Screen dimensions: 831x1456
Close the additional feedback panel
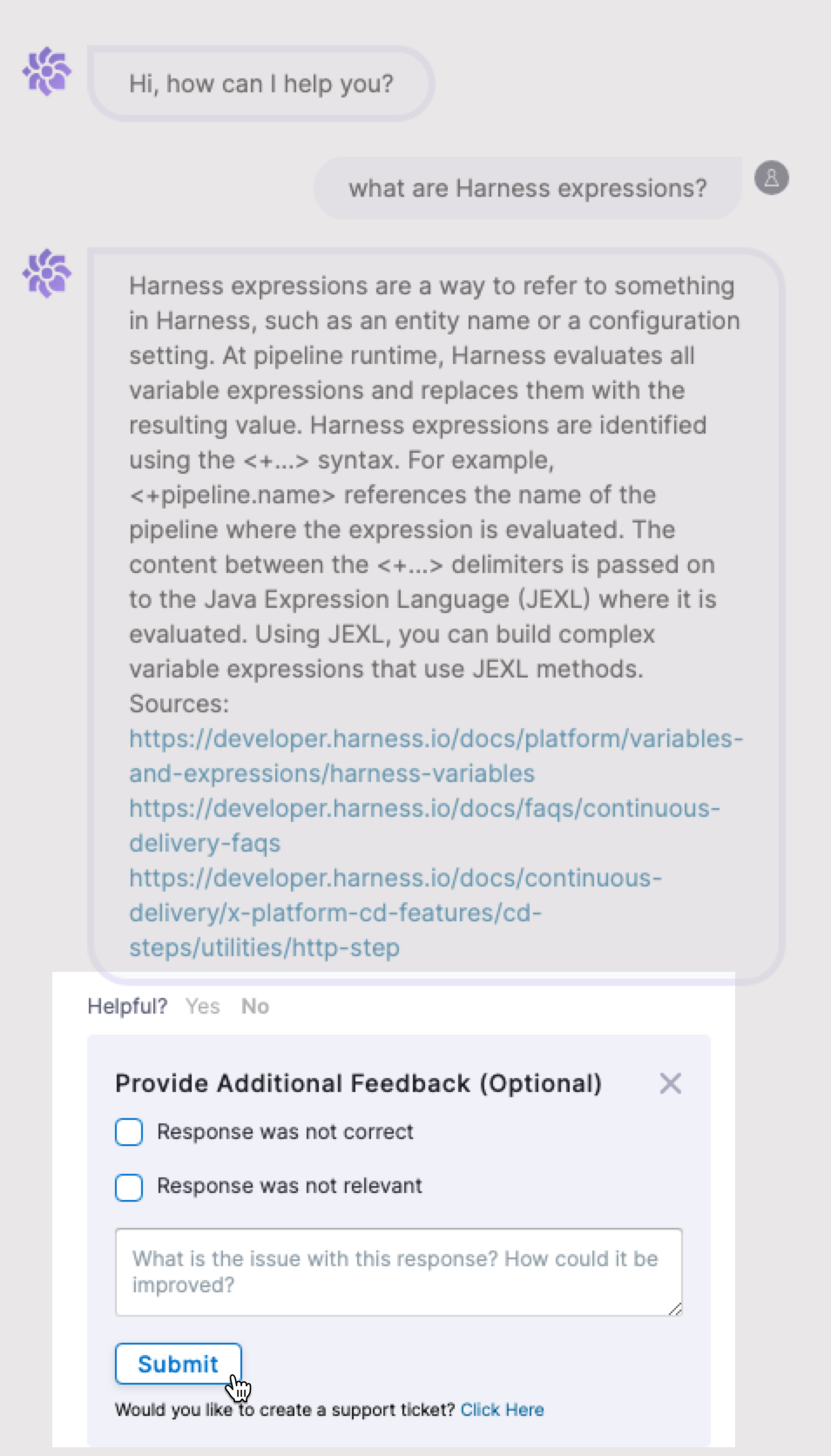[670, 1083]
